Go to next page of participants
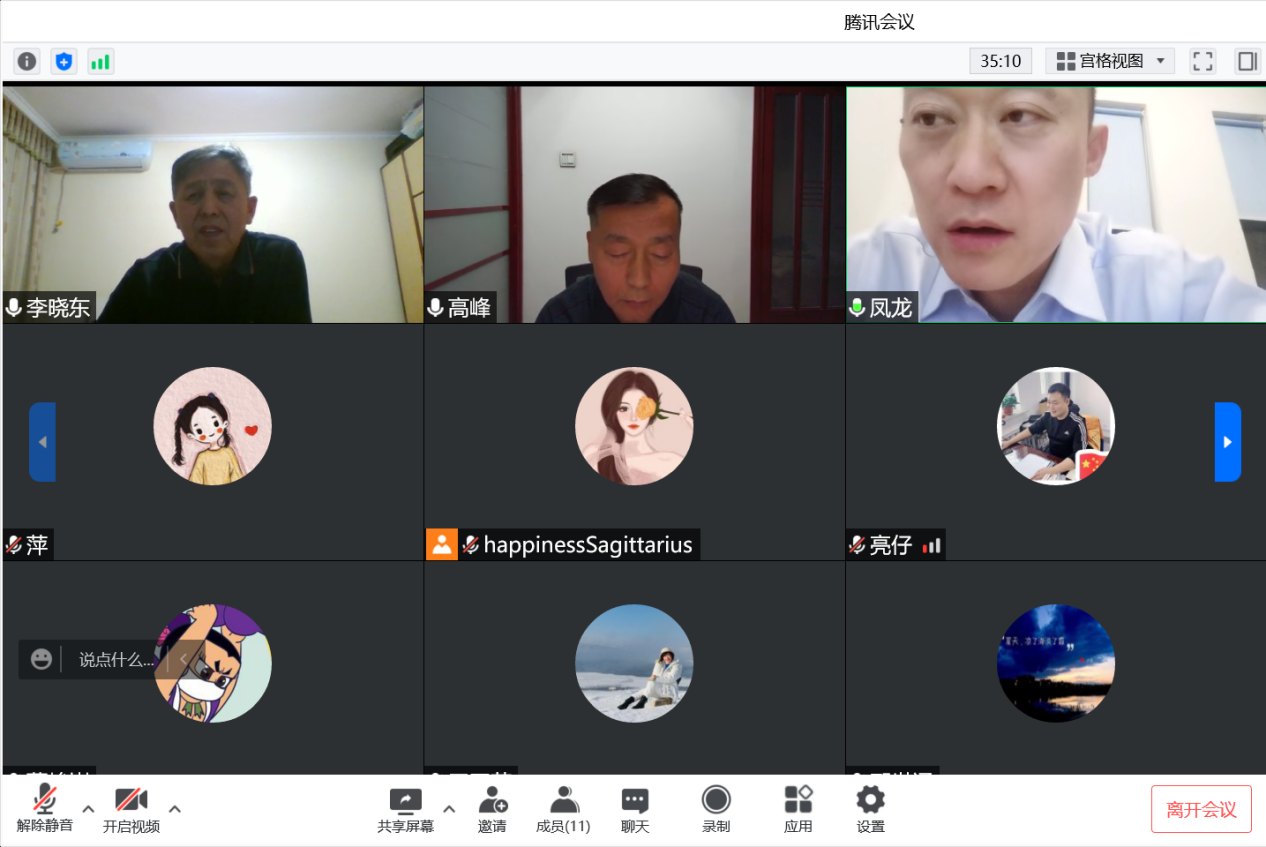The width and height of the screenshot is (1266, 847). pos(1227,442)
